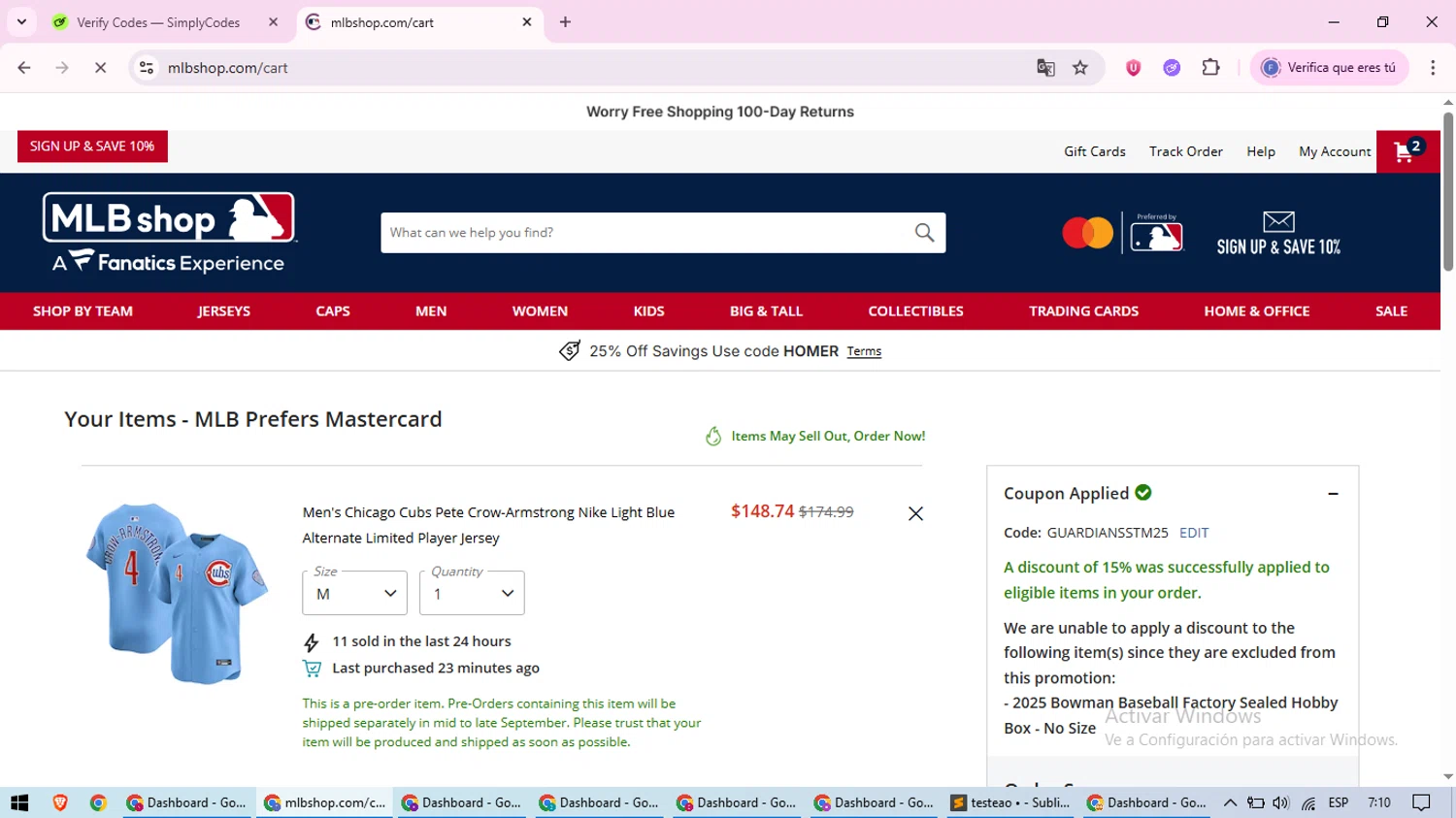Screen dimensions: 1456x818
Task: Open the KIDS menu
Action: coord(648,311)
